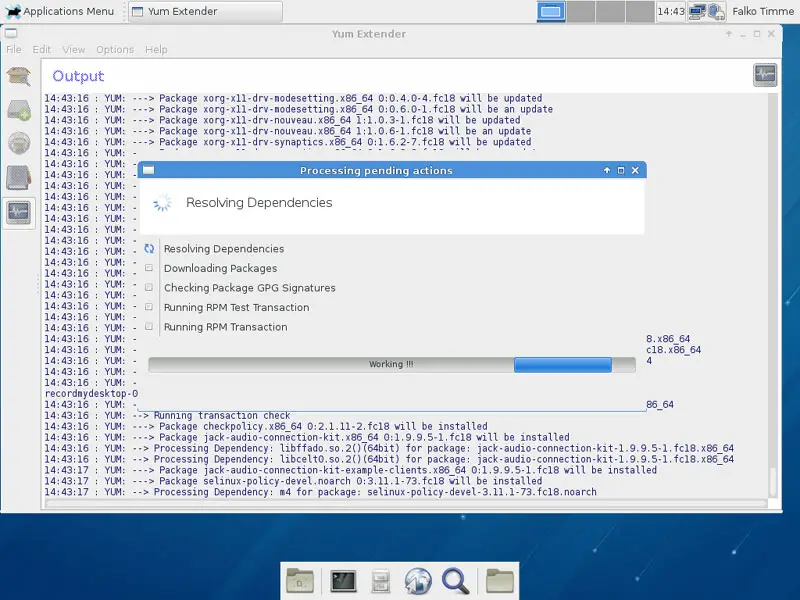Switch to the second workspace
The width and height of the screenshot is (800, 600).
(x=581, y=11)
